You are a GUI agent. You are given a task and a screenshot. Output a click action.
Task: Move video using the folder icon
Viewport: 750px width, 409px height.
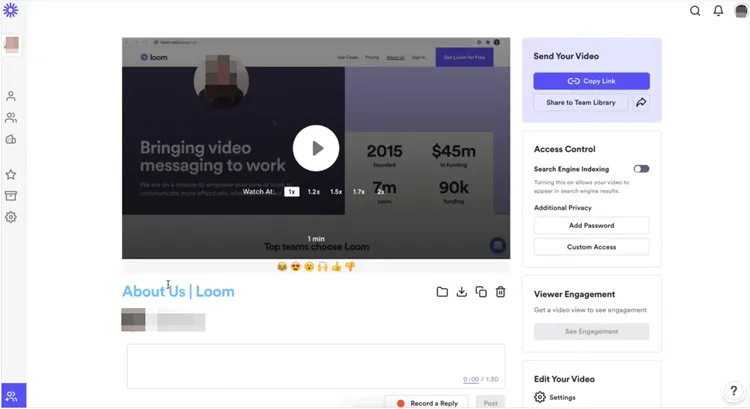pos(442,292)
